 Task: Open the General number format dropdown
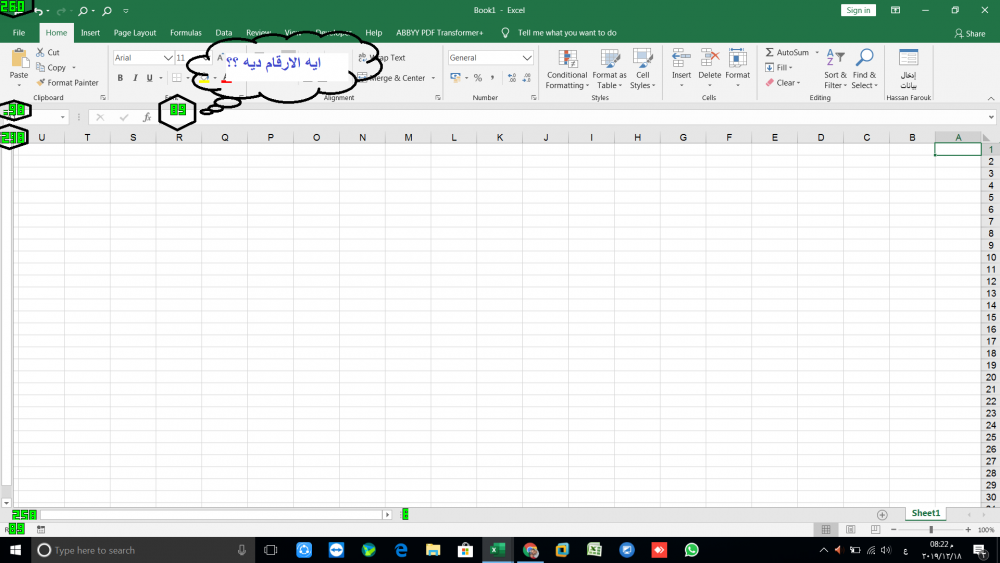click(x=527, y=57)
